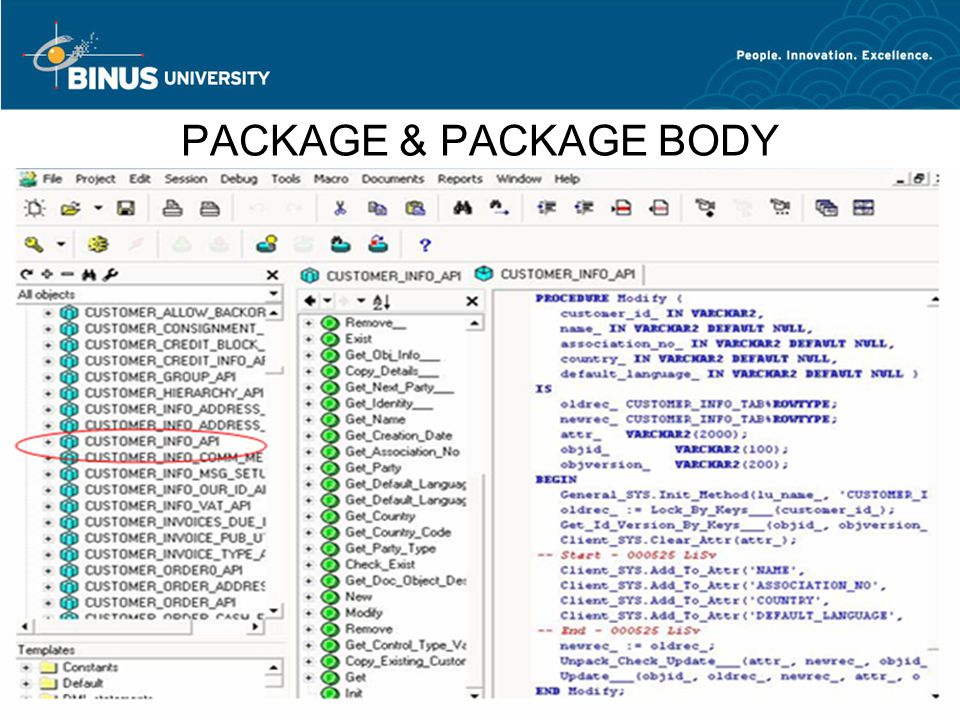Expand the Constants template folder

click(26, 667)
